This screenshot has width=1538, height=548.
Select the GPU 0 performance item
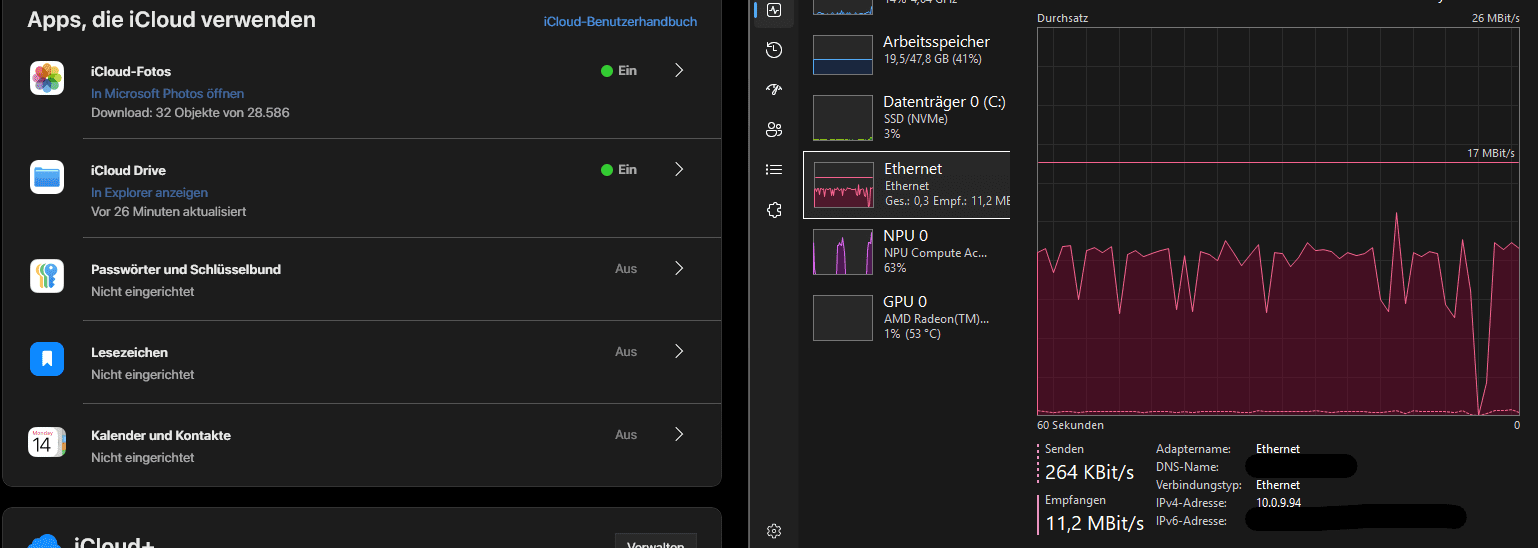906,317
